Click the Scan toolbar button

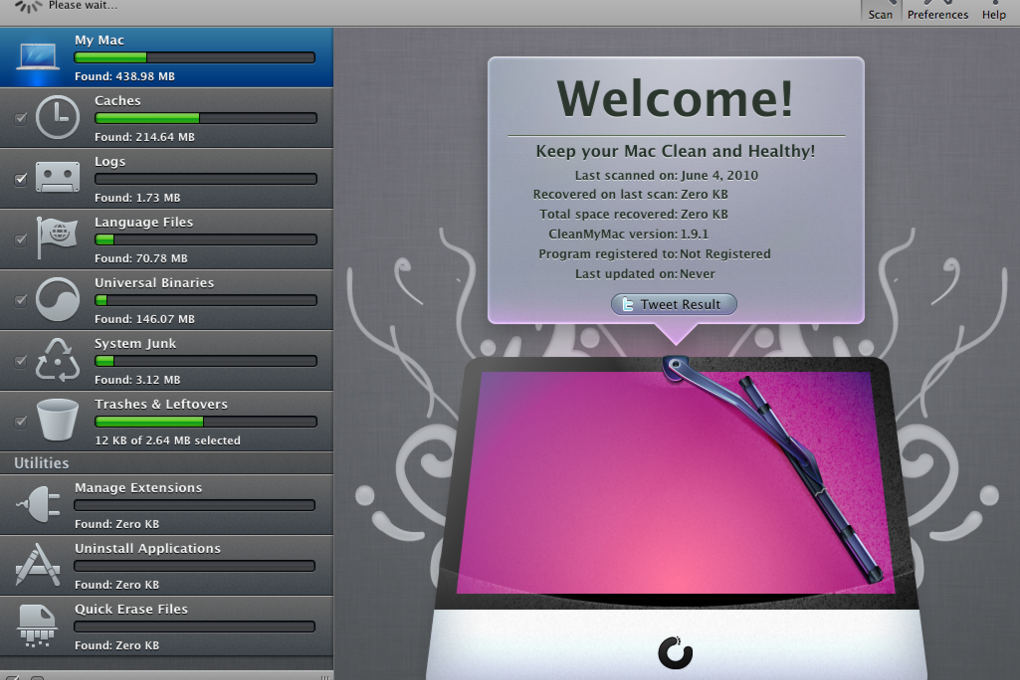tap(881, 10)
